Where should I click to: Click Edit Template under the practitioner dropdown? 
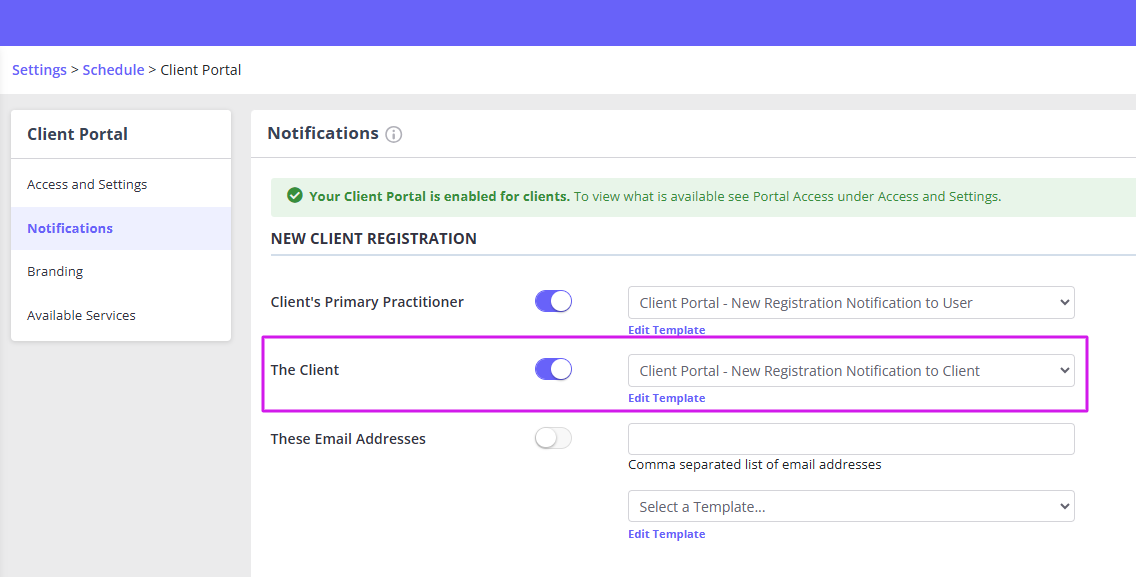pos(666,329)
